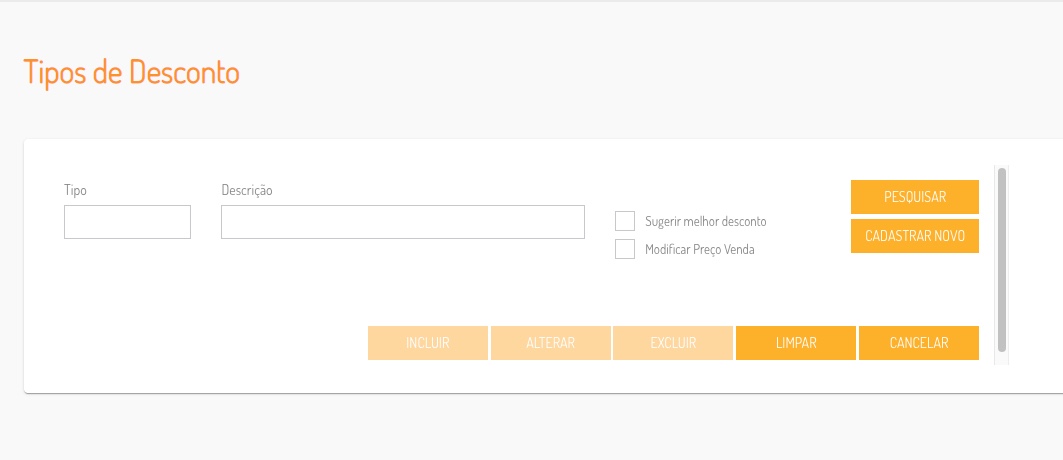This screenshot has height=460, width=1063.
Task: Click the "Tipos de Desconto" page heading
Action: click(x=131, y=73)
